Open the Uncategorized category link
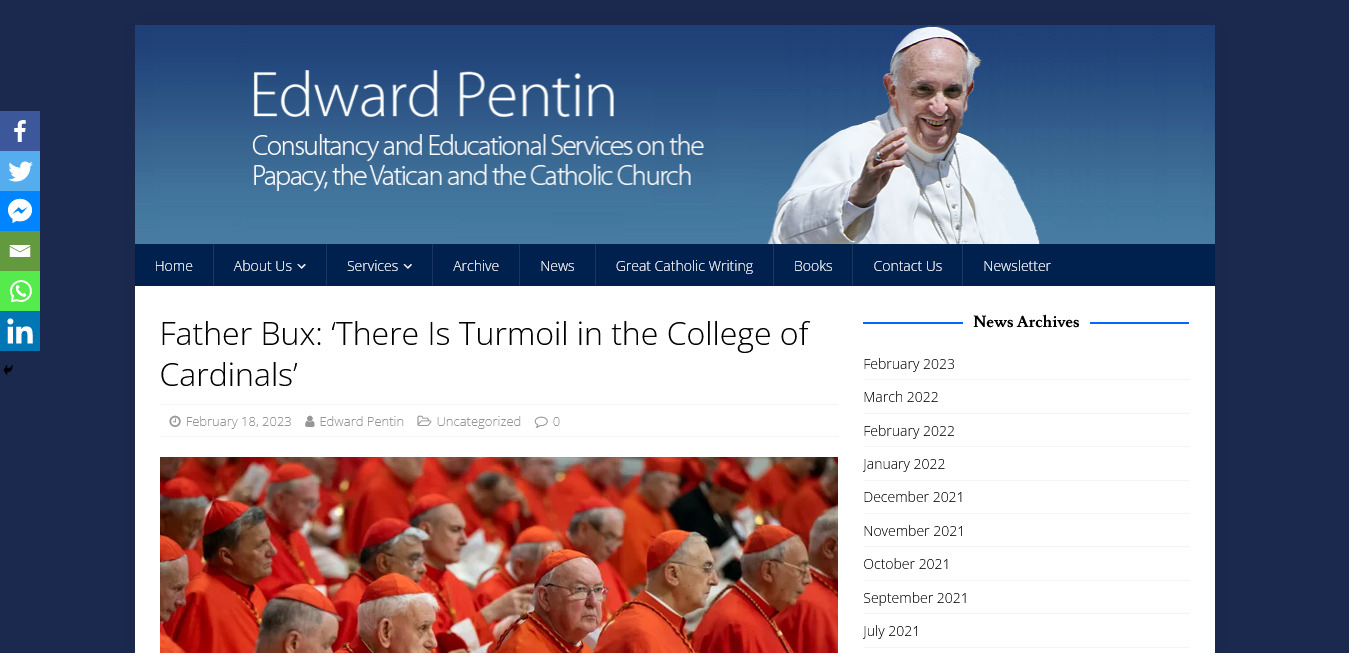 478,422
